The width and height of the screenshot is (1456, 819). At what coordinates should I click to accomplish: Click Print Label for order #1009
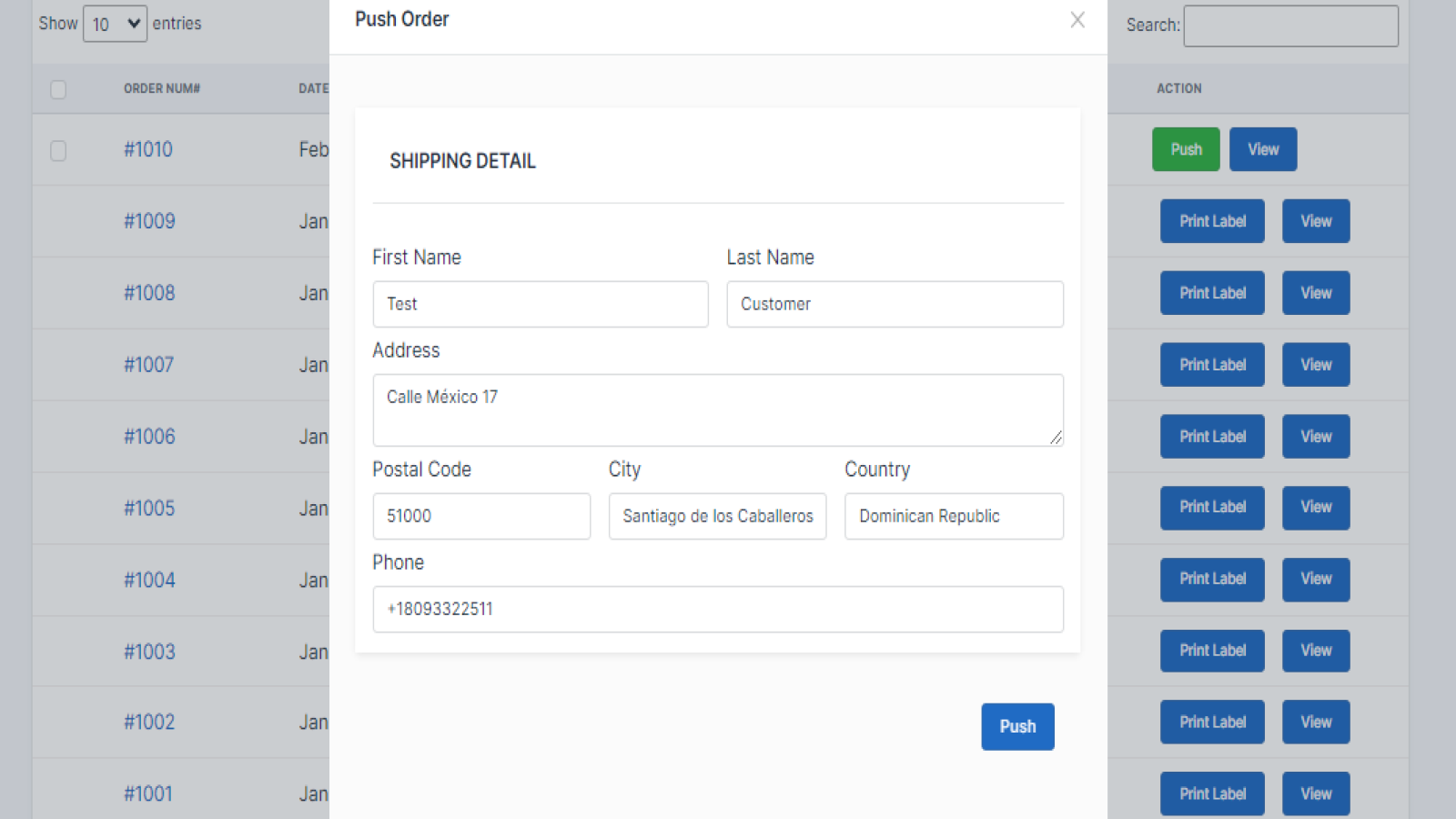pyautogui.click(x=1212, y=221)
